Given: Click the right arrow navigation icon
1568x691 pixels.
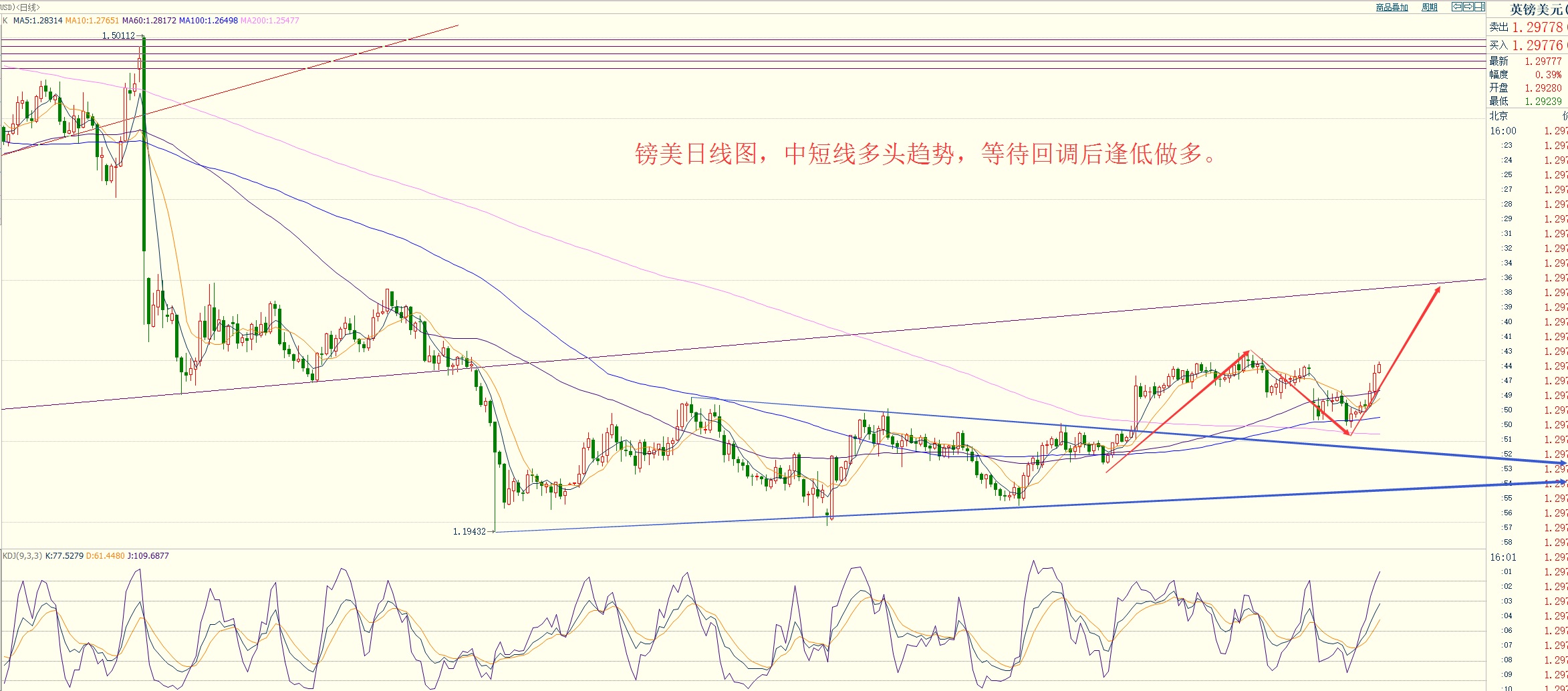Looking at the screenshot, I should 1468,7.
